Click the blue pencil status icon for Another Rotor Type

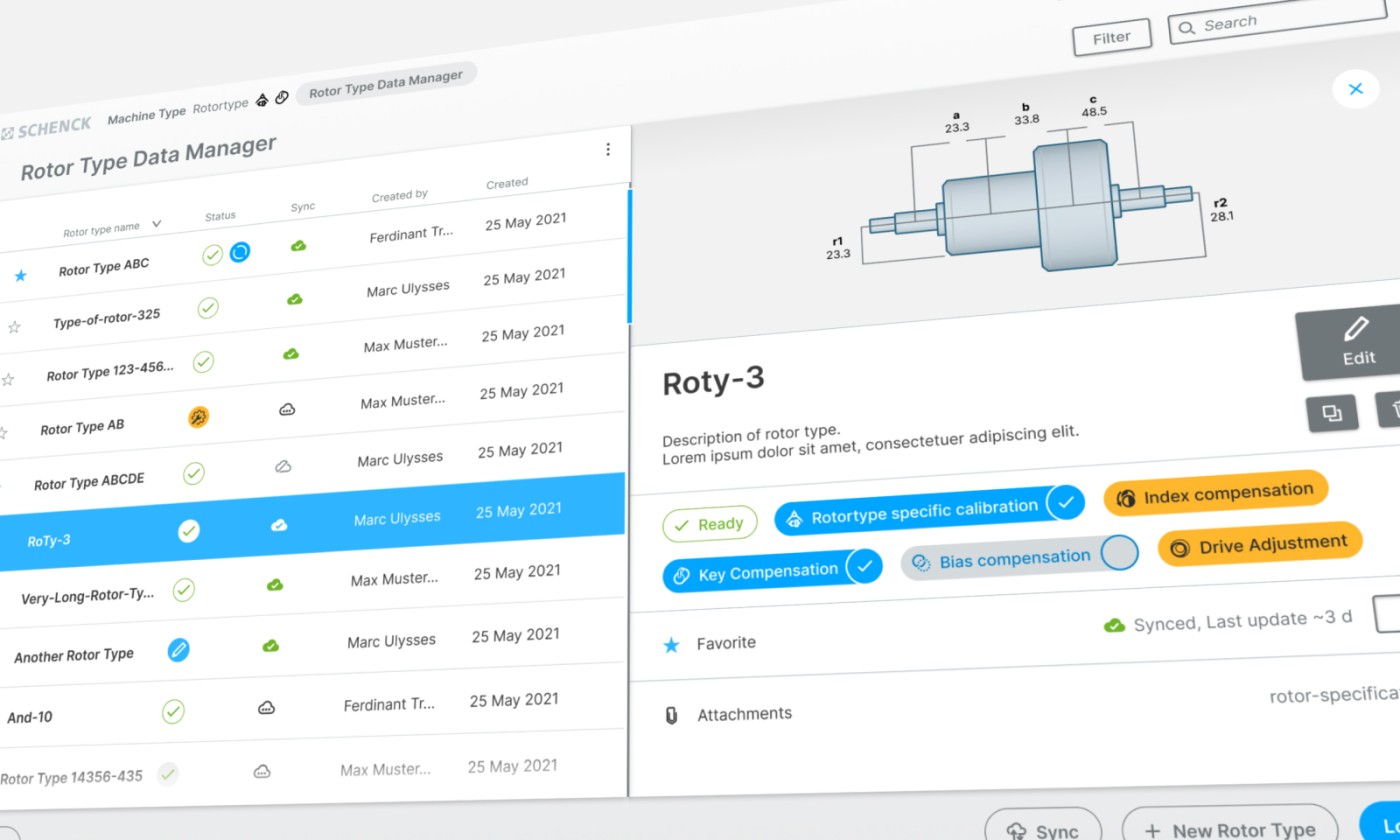pyautogui.click(x=178, y=650)
